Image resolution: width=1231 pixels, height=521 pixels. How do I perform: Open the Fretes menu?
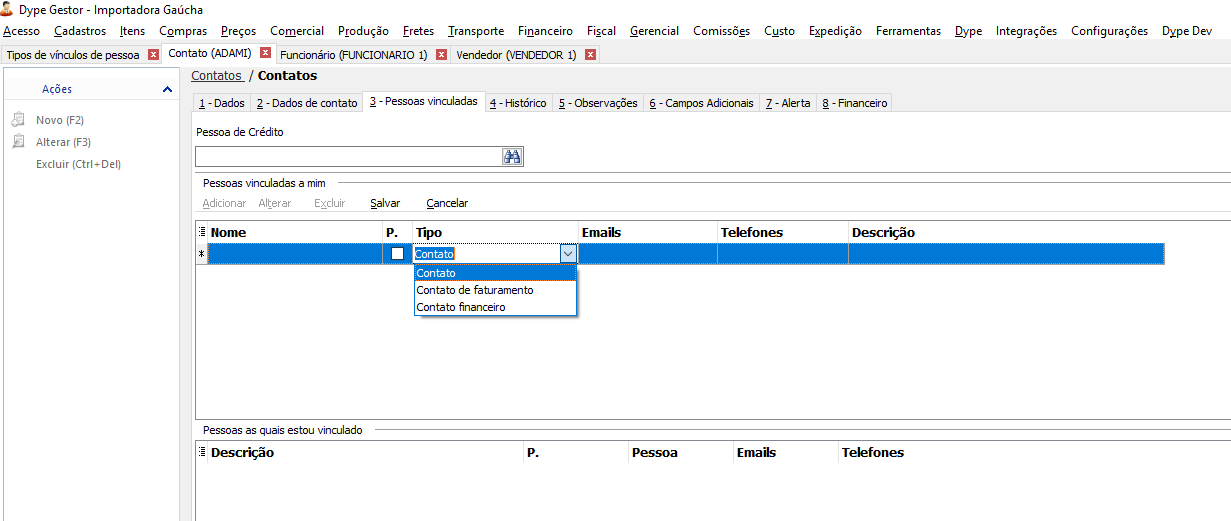pos(418,31)
